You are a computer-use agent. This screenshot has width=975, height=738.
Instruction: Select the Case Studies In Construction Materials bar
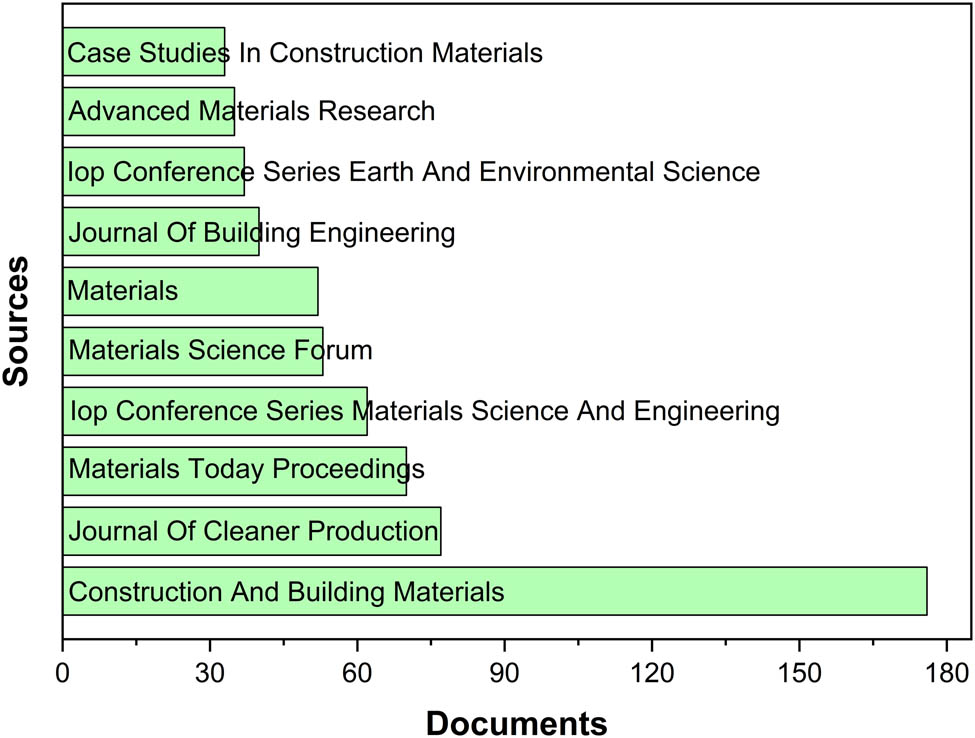[x=143, y=52]
